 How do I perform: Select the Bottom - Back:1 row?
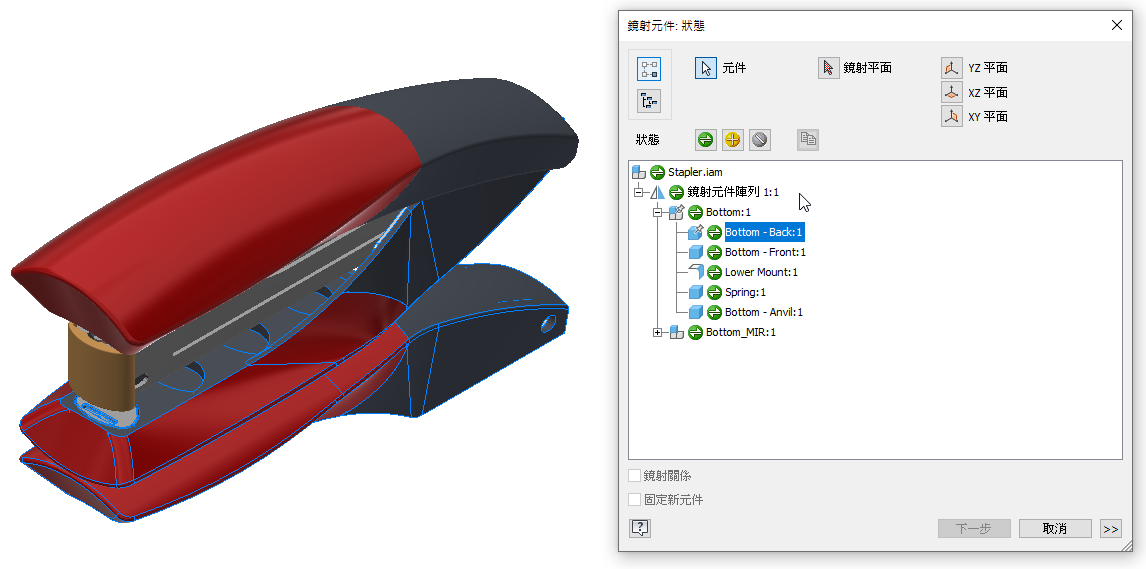click(x=764, y=232)
